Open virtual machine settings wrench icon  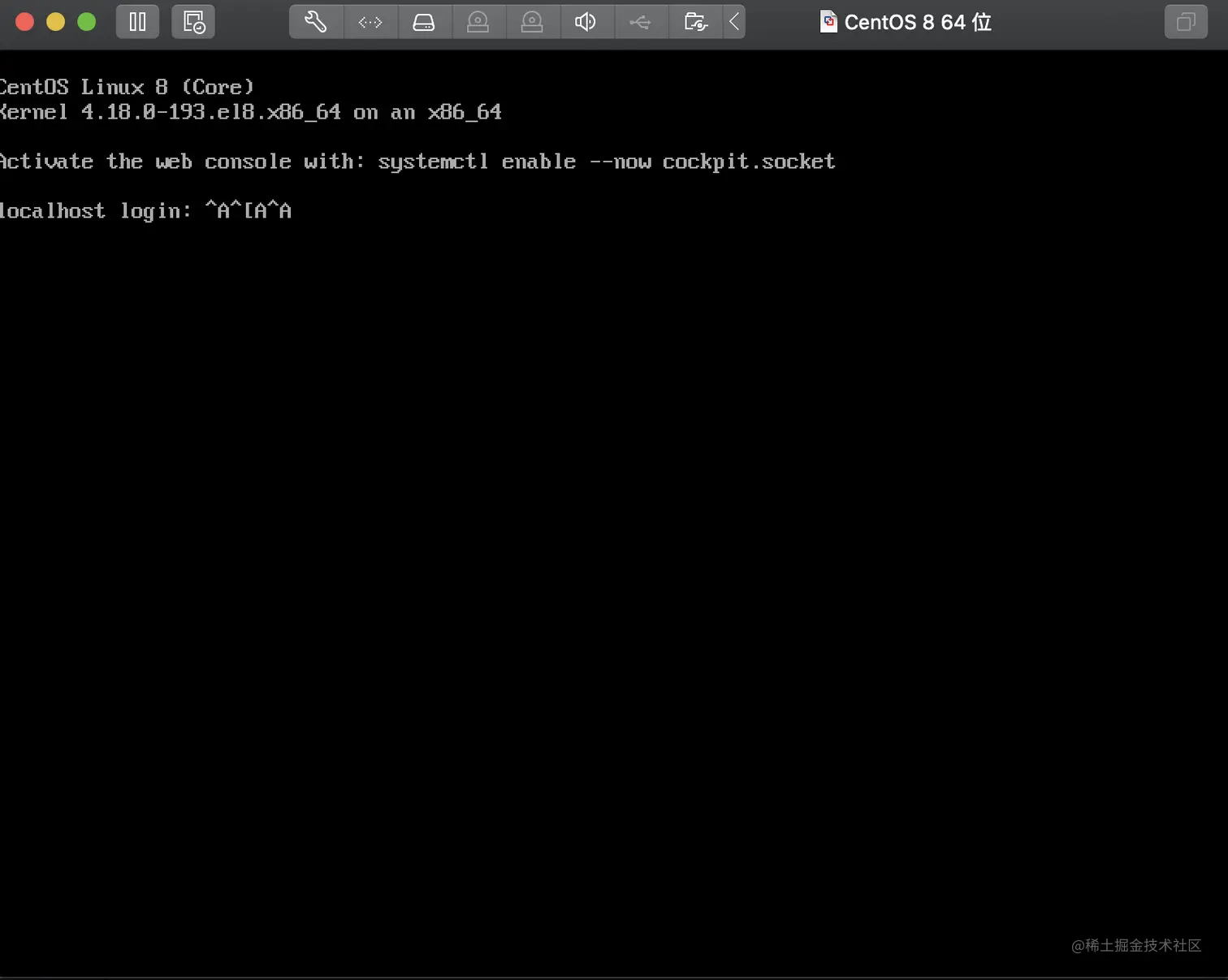point(316,22)
